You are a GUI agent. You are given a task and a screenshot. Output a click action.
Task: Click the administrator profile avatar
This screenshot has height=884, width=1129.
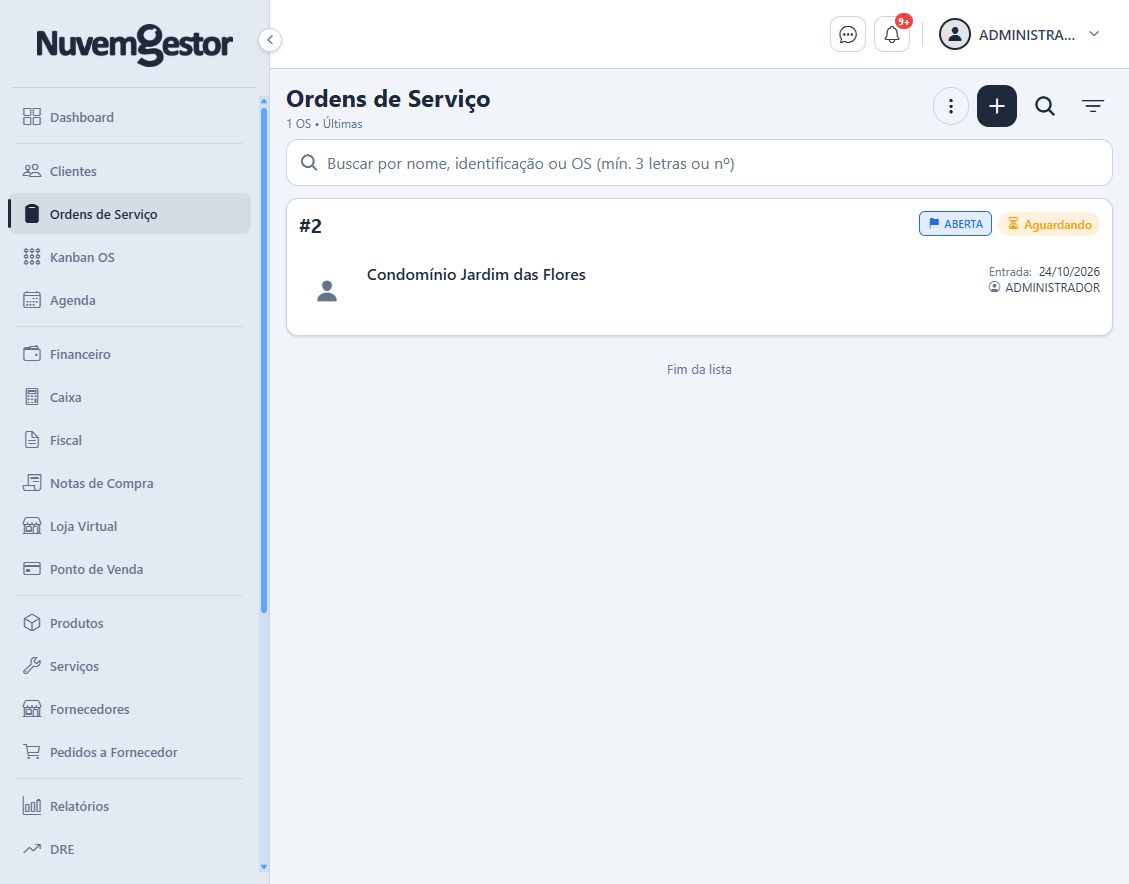pos(955,35)
